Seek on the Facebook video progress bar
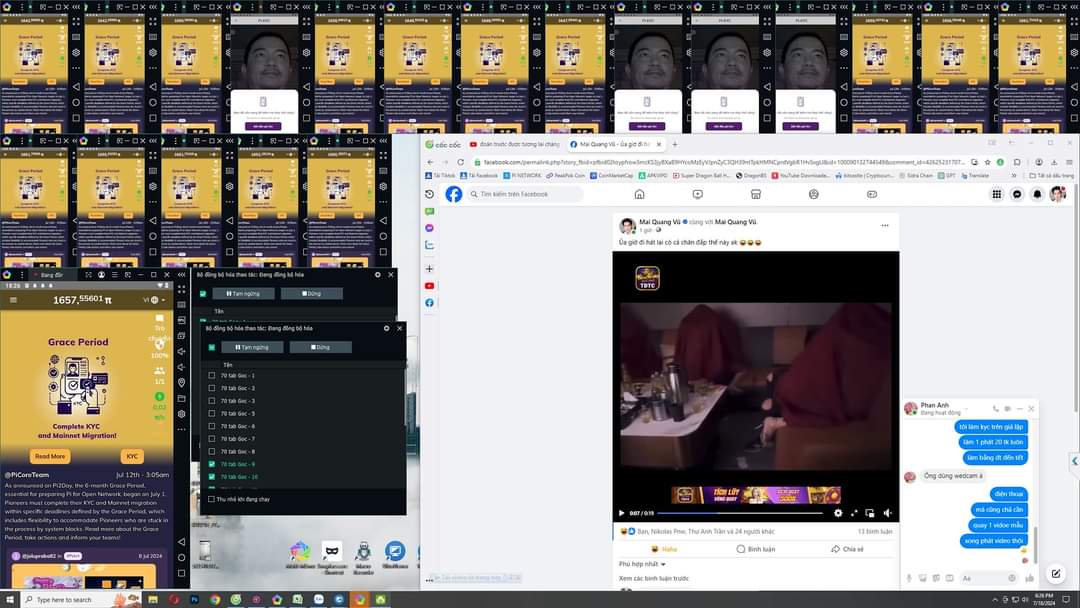 [x=740, y=513]
